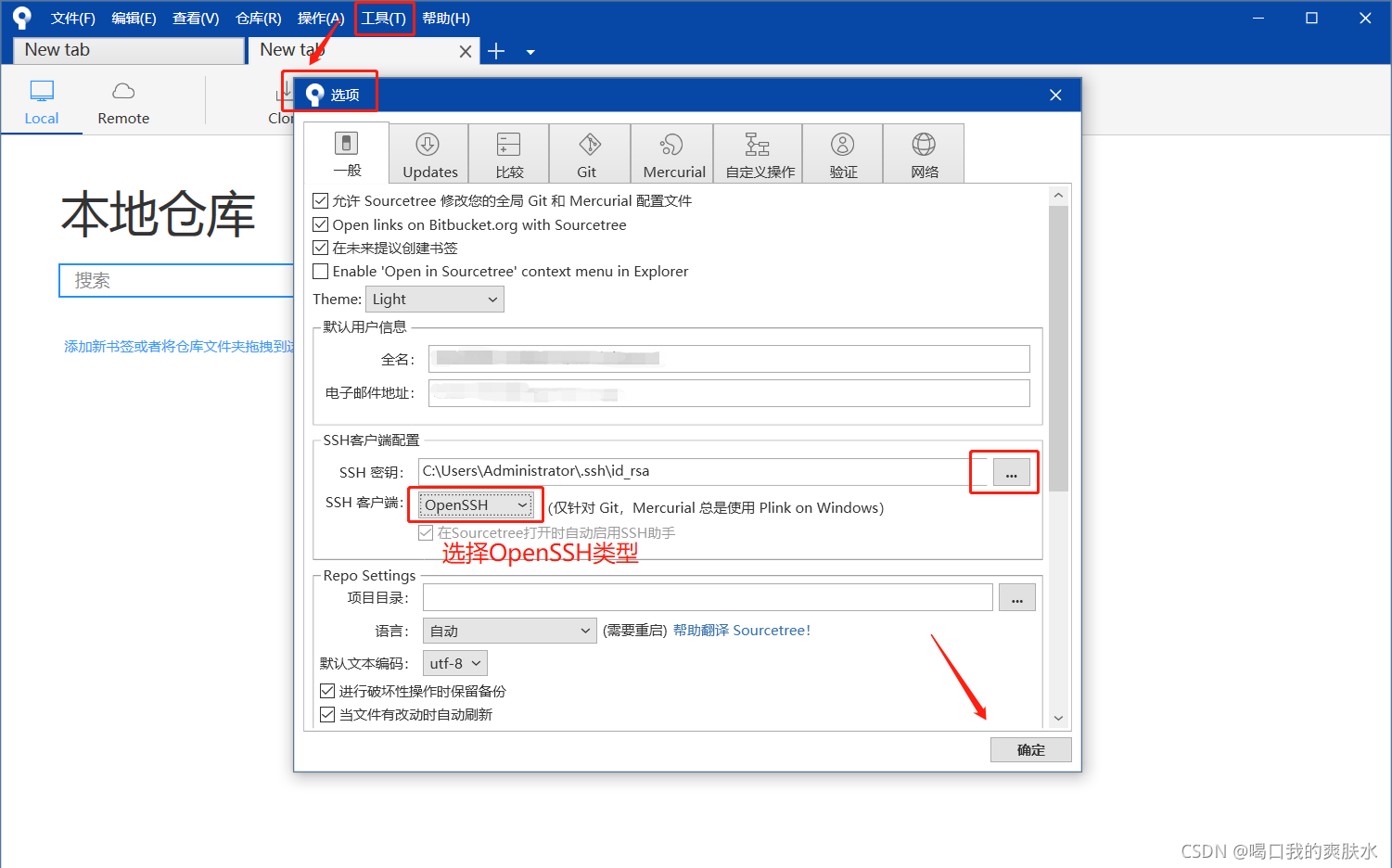Open the 帮助翻译 Sourcetree! link

pyautogui.click(x=742, y=631)
